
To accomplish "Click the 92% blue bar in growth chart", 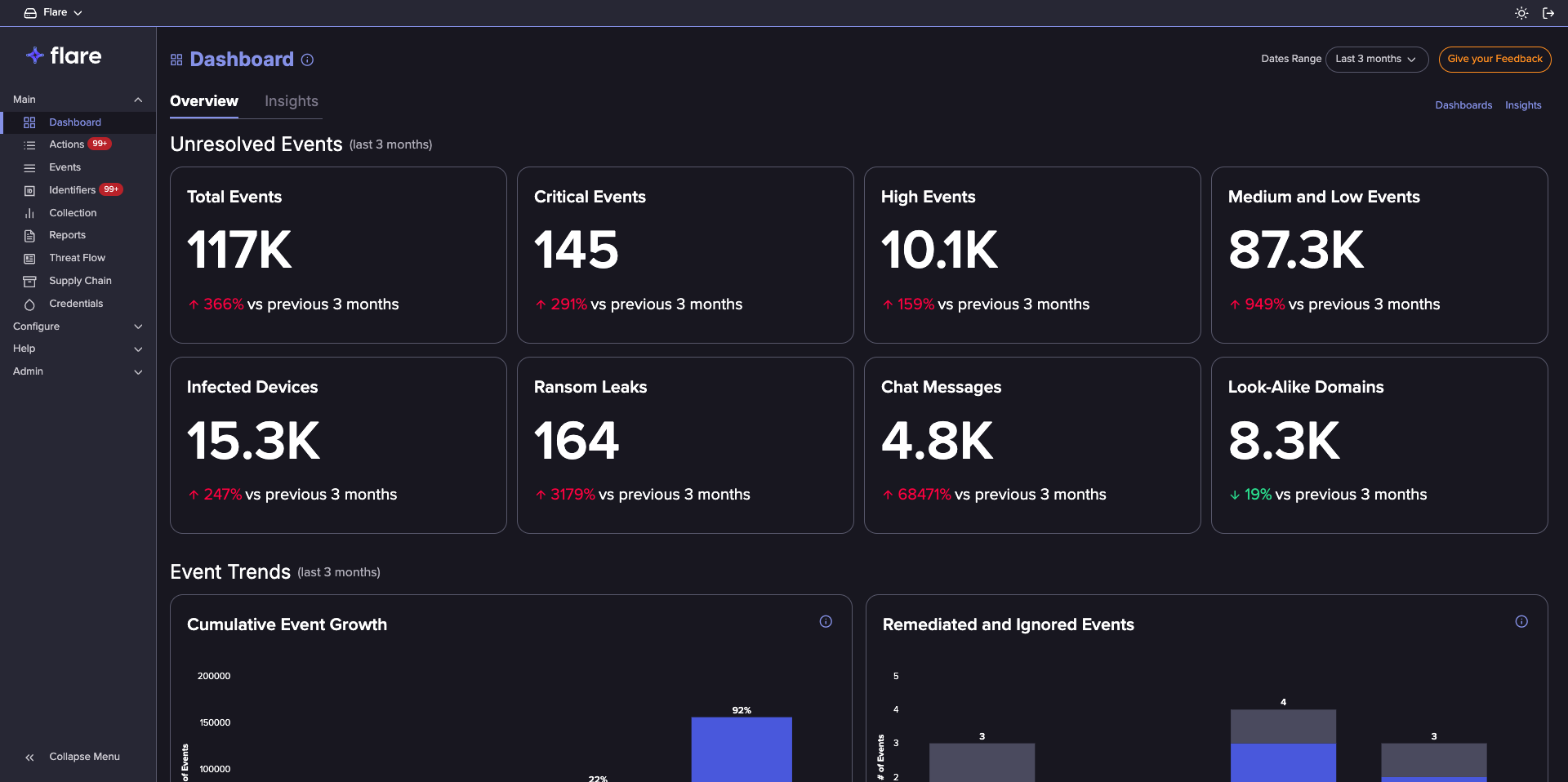I will (x=742, y=749).
